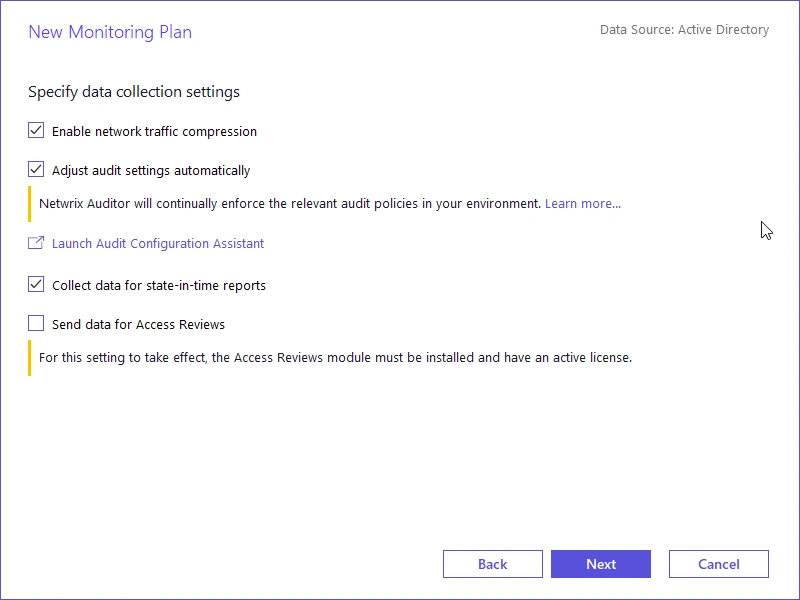
Task: Click the Send data for Access Reviews label
Action: 139,323
